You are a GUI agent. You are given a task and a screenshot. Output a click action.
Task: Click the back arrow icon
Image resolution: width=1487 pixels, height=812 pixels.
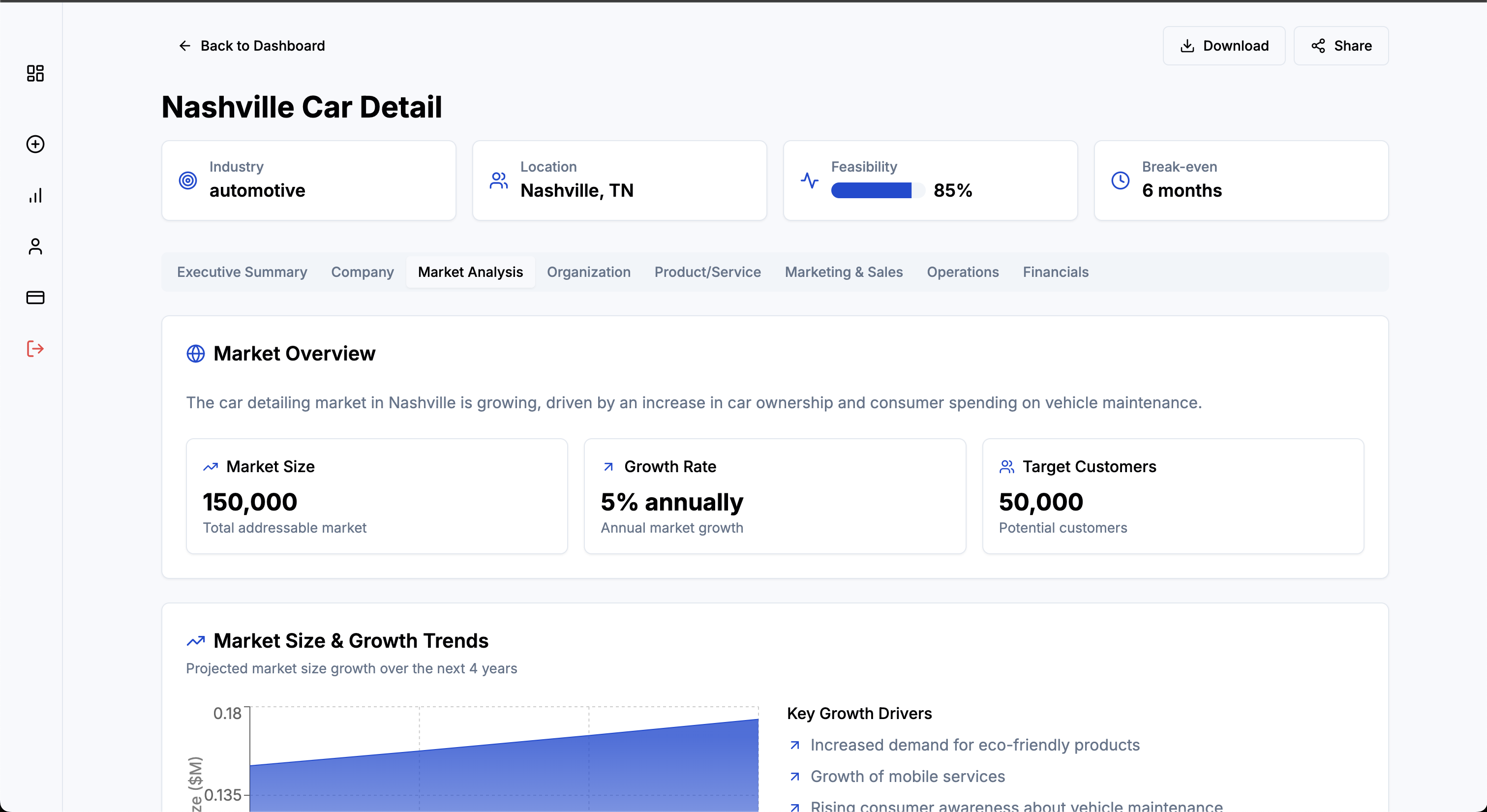click(x=185, y=46)
